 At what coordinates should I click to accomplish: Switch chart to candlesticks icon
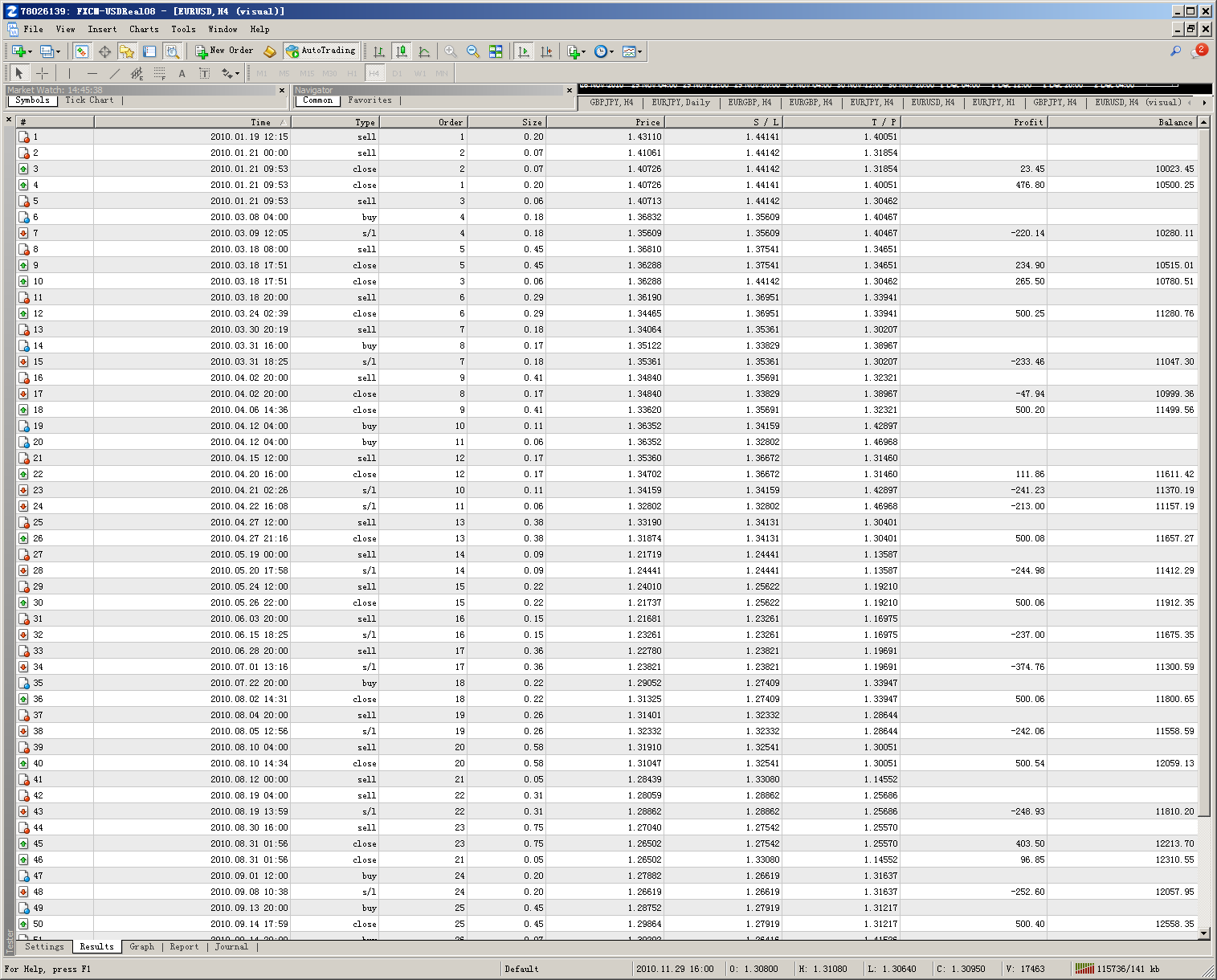pos(402,51)
